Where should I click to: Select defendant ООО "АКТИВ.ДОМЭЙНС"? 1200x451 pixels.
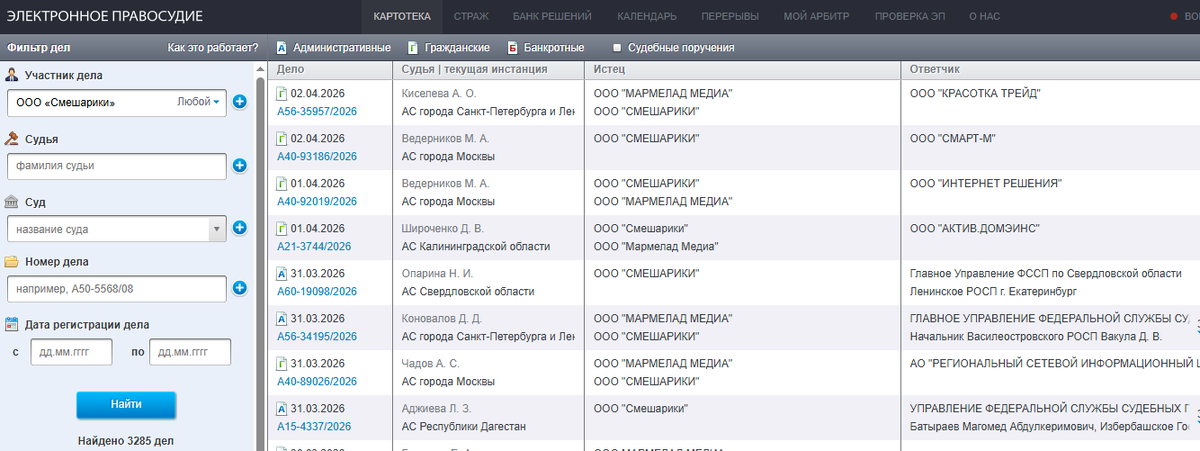(x=975, y=229)
